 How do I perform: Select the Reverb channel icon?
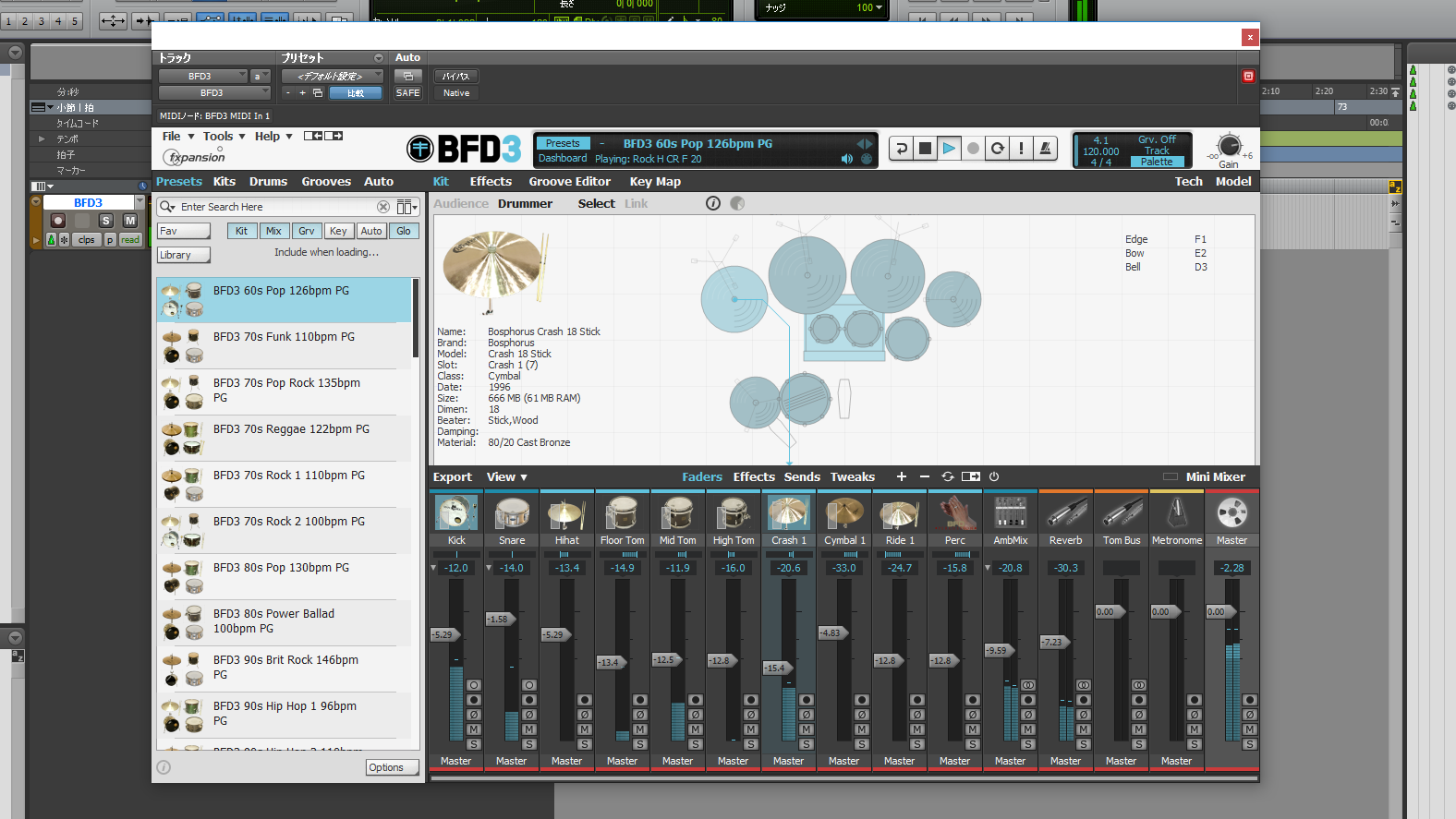coord(1066,512)
